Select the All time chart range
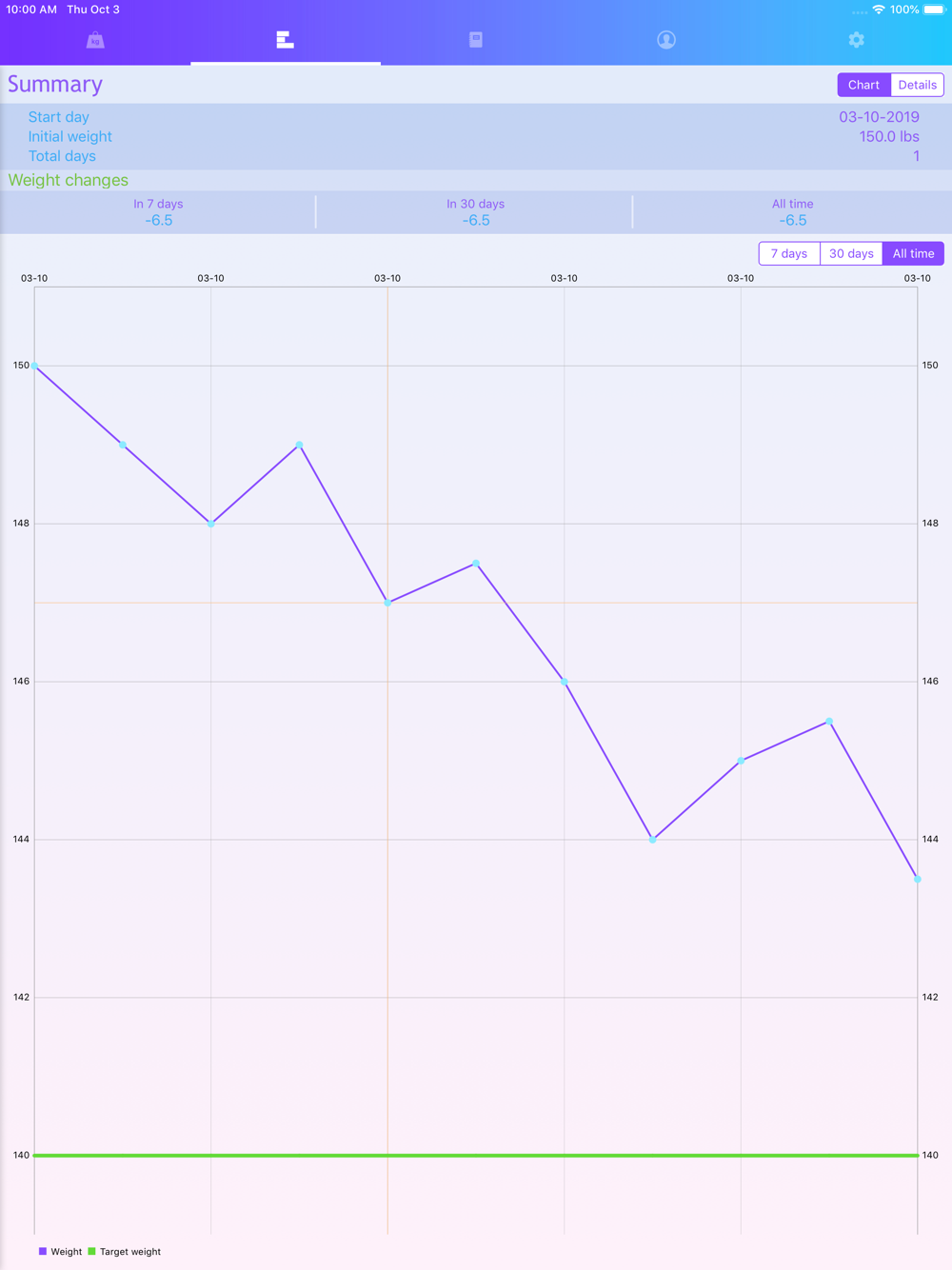Image resolution: width=952 pixels, height=1270 pixels. (913, 253)
